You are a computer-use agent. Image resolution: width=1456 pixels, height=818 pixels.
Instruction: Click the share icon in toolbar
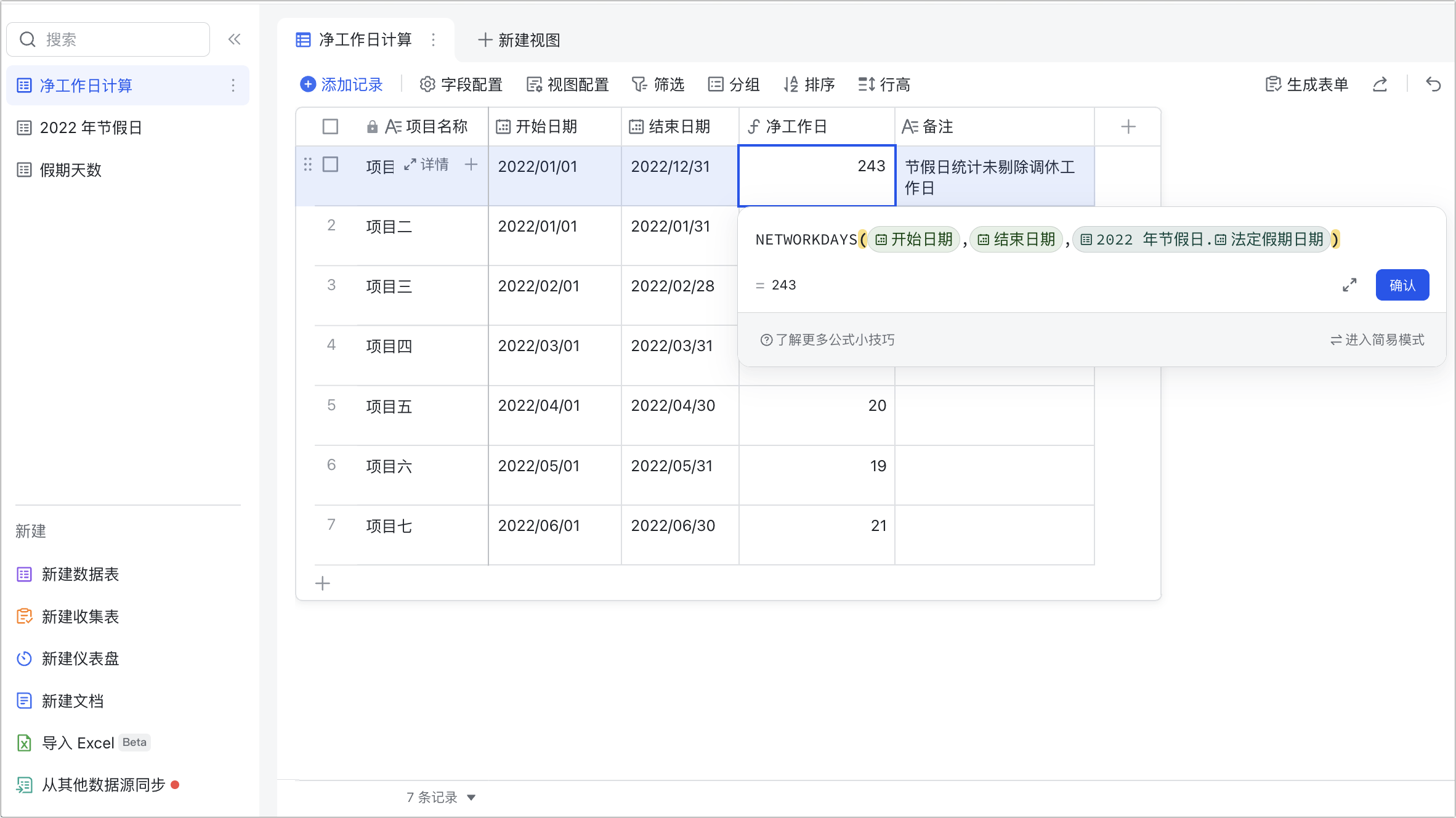point(1380,84)
